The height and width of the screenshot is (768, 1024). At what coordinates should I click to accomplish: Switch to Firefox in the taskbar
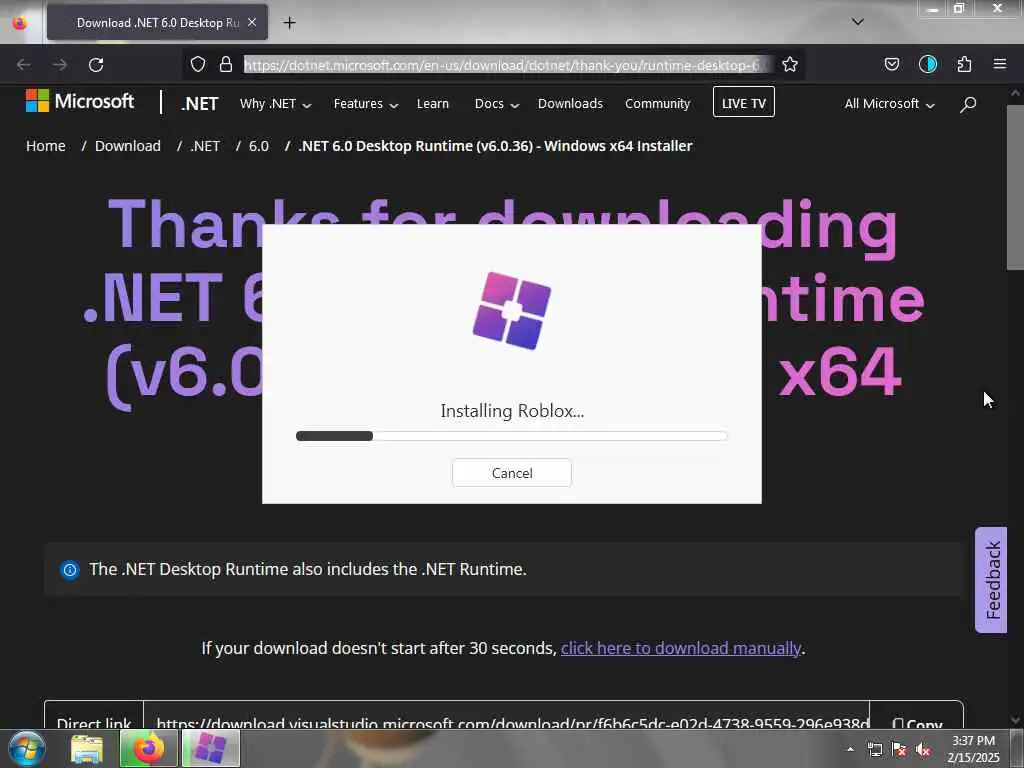[x=148, y=748]
